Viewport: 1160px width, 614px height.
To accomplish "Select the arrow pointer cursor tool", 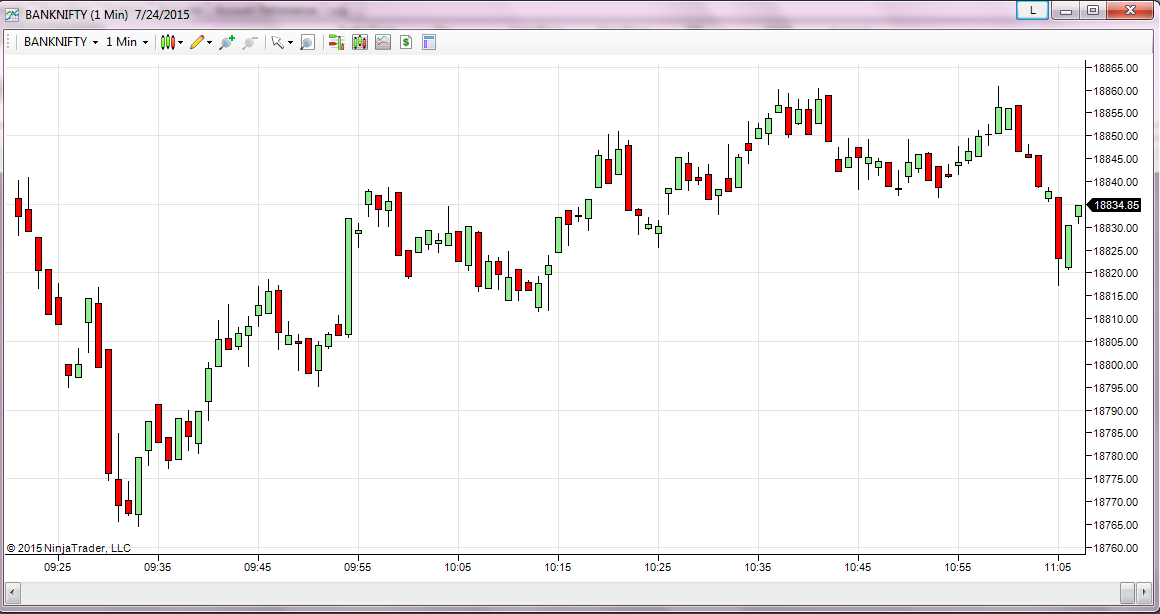I will pos(277,42).
